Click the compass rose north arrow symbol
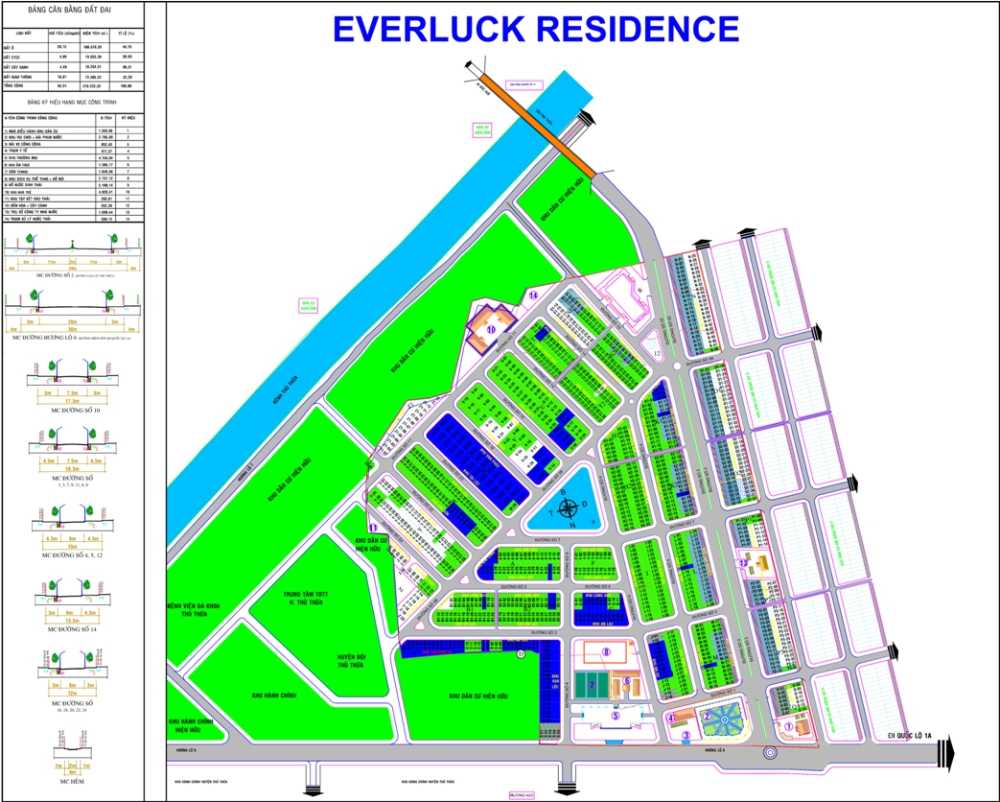 point(568,508)
